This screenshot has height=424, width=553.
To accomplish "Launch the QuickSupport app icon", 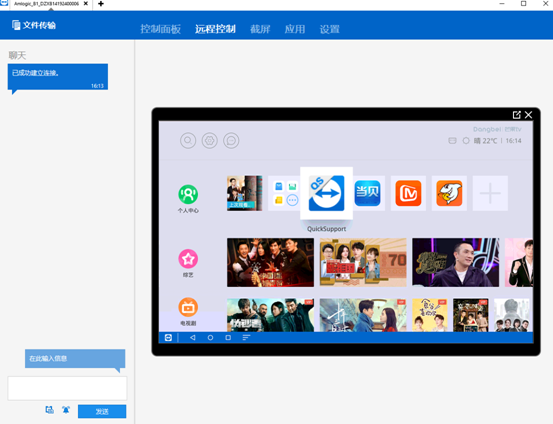I will tap(326, 193).
